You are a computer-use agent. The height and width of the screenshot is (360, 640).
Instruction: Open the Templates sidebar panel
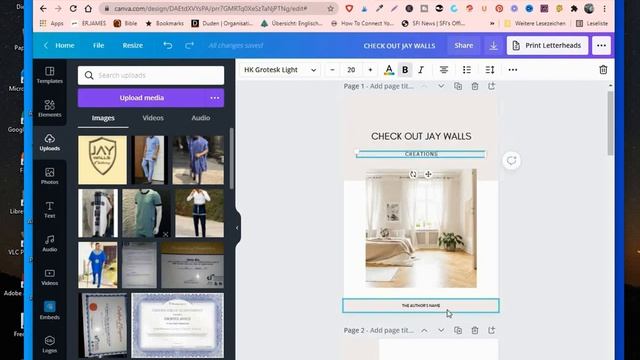click(x=49, y=75)
